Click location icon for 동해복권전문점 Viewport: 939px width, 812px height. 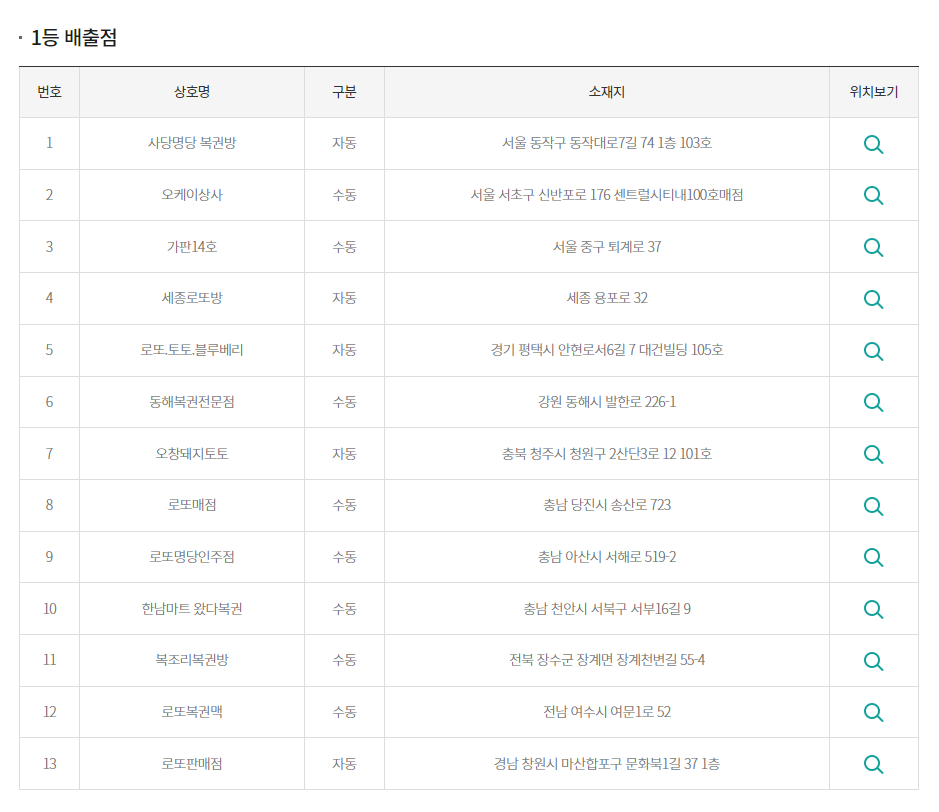tap(873, 402)
